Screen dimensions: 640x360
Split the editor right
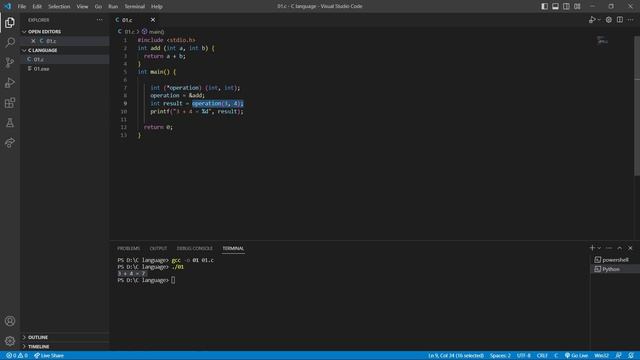point(620,20)
